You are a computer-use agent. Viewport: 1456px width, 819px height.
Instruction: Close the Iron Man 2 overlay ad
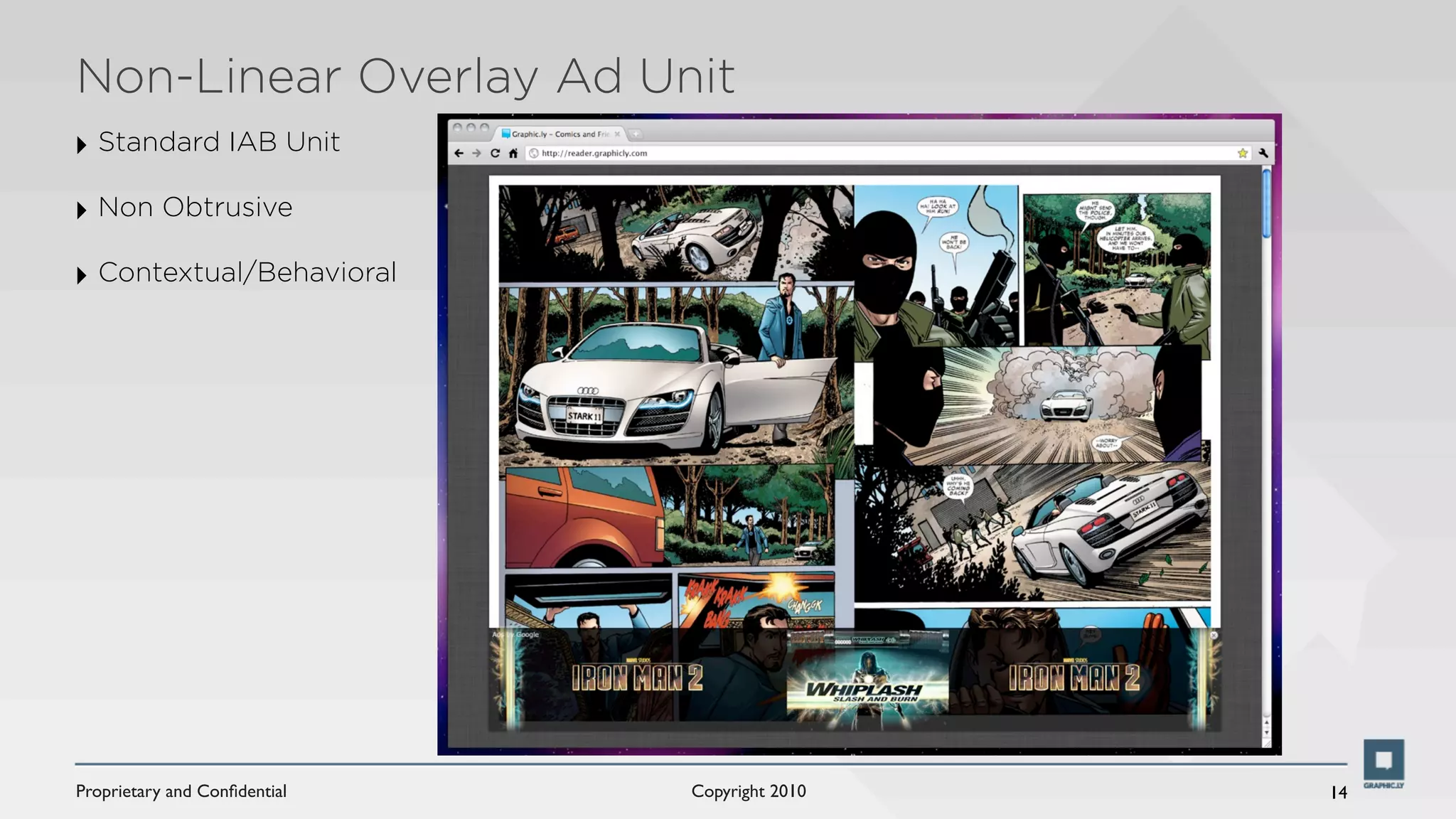[1214, 634]
